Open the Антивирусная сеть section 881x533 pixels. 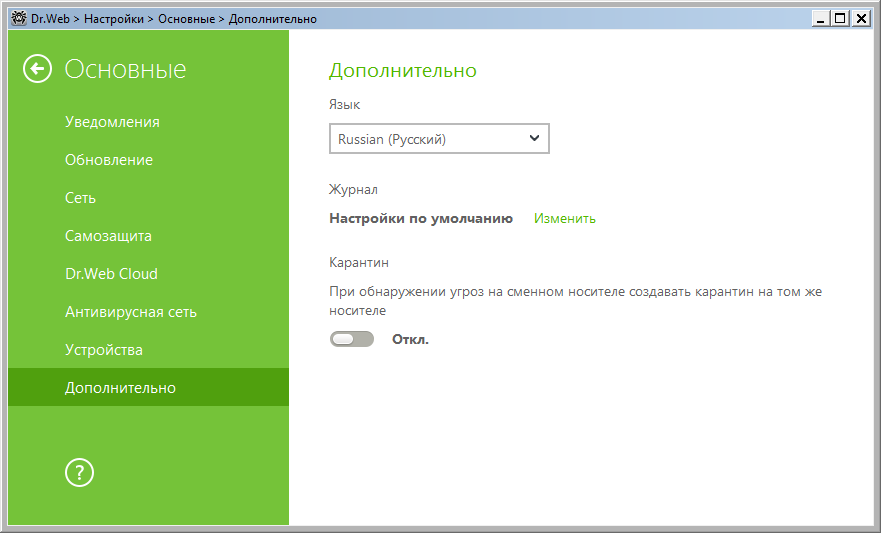[x=131, y=312]
